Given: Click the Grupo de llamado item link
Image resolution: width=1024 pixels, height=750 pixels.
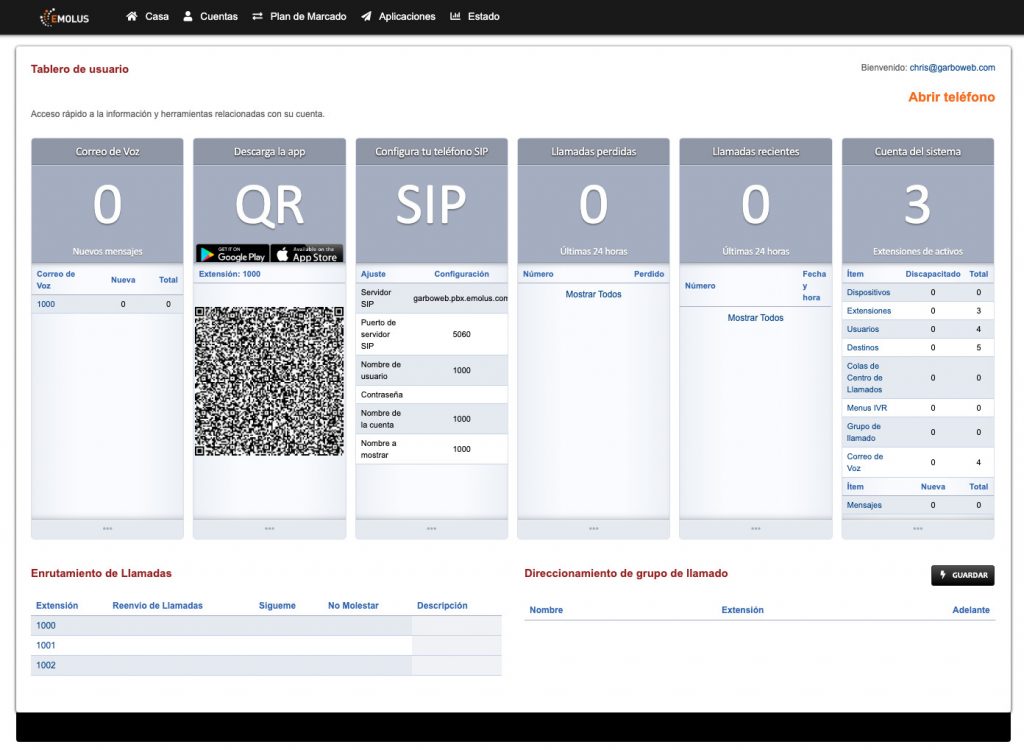Looking at the screenshot, I should (863, 432).
